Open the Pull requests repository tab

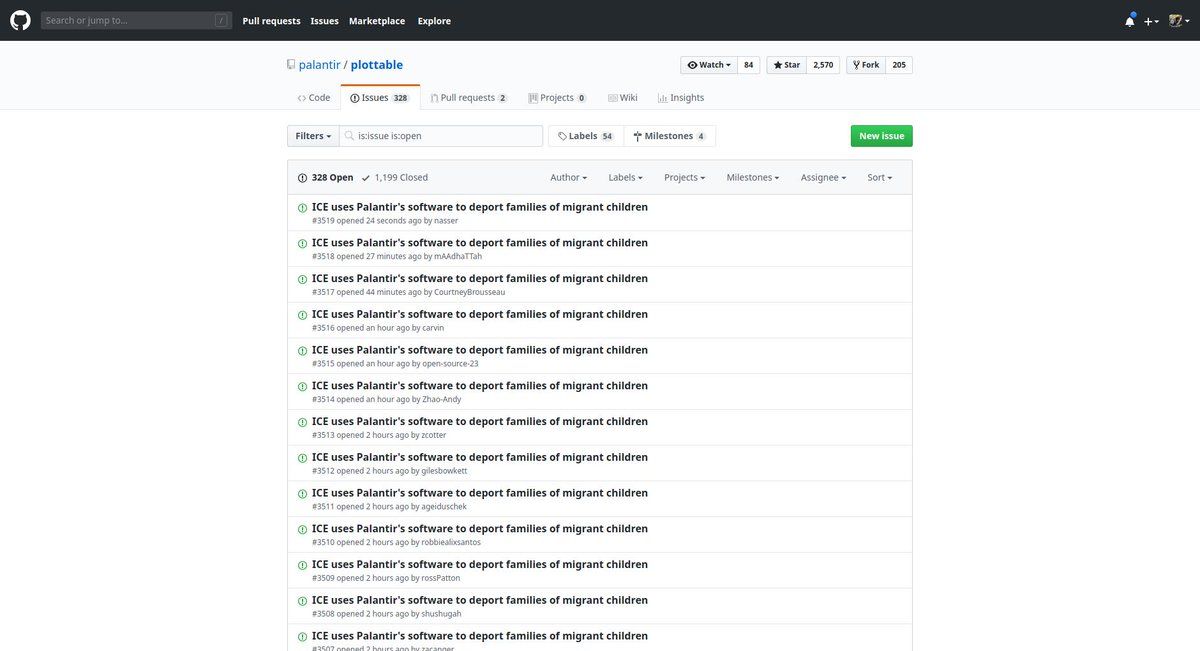tap(467, 98)
